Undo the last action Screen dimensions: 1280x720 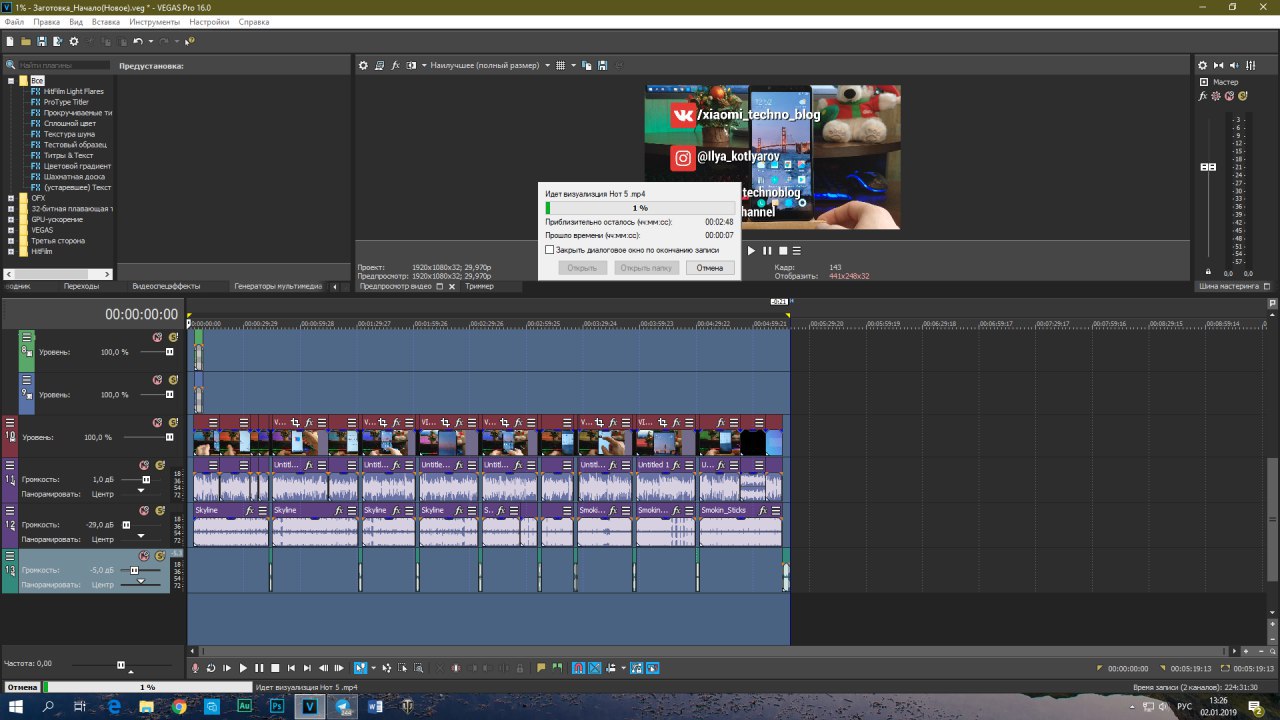click(137, 41)
